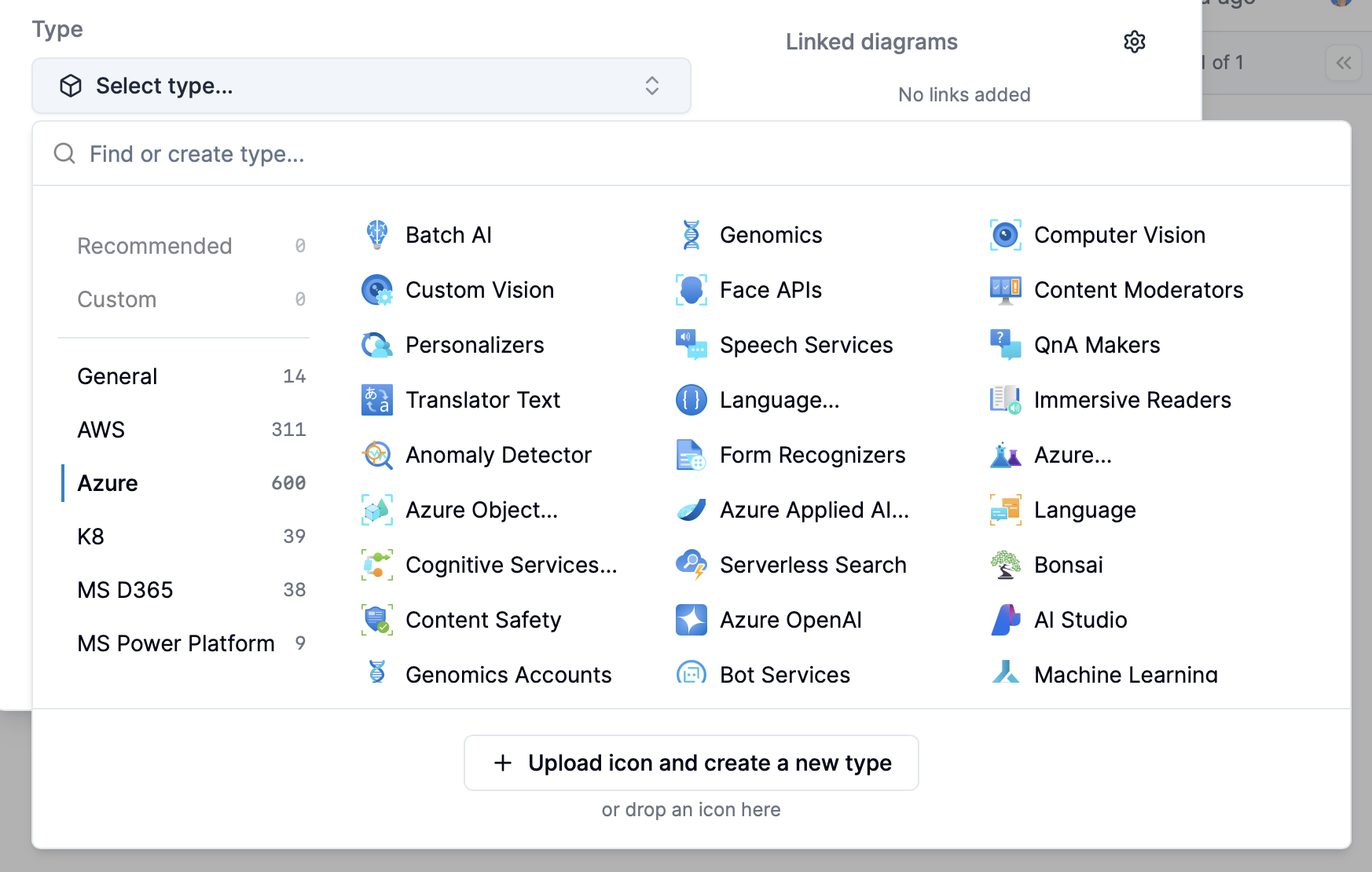This screenshot has height=872, width=1372.
Task: Select the Genomics icon
Action: [x=770, y=234]
